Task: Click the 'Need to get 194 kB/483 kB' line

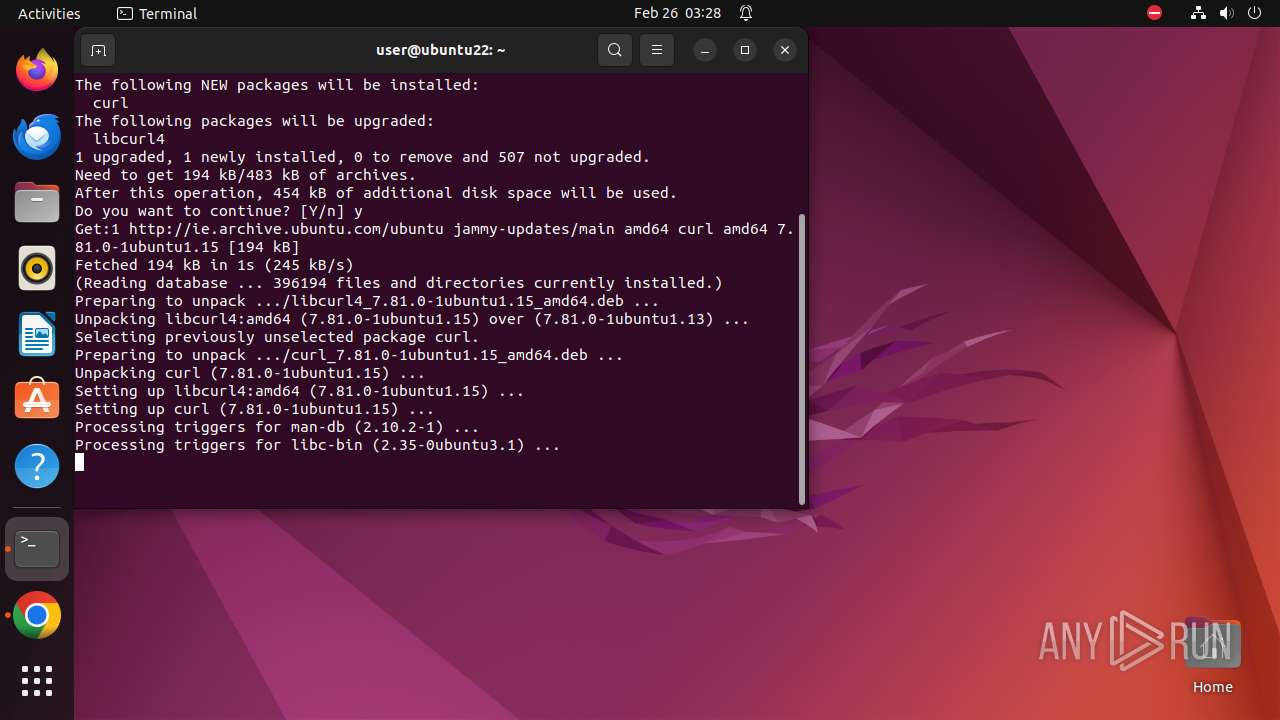Action: [x=245, y=175]
